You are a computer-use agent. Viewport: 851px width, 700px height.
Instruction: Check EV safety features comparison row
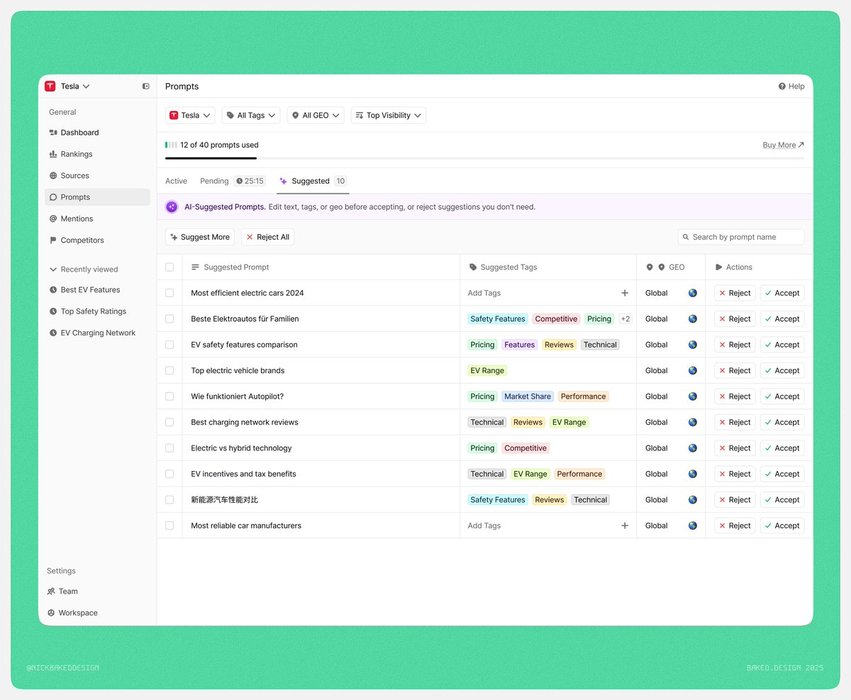[x=169, y=345]
